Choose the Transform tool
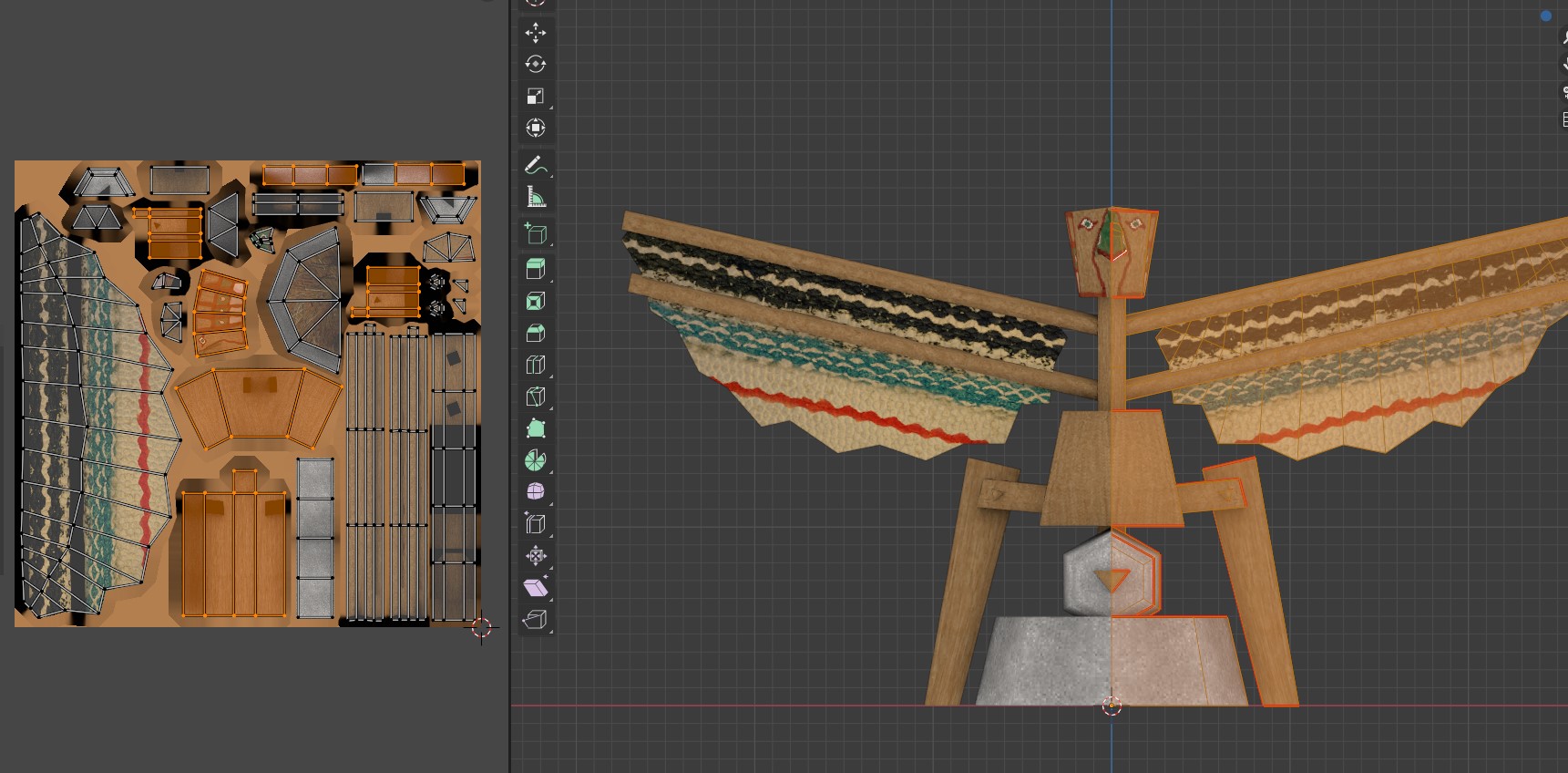1568x773 pixels. coord(536,128)
